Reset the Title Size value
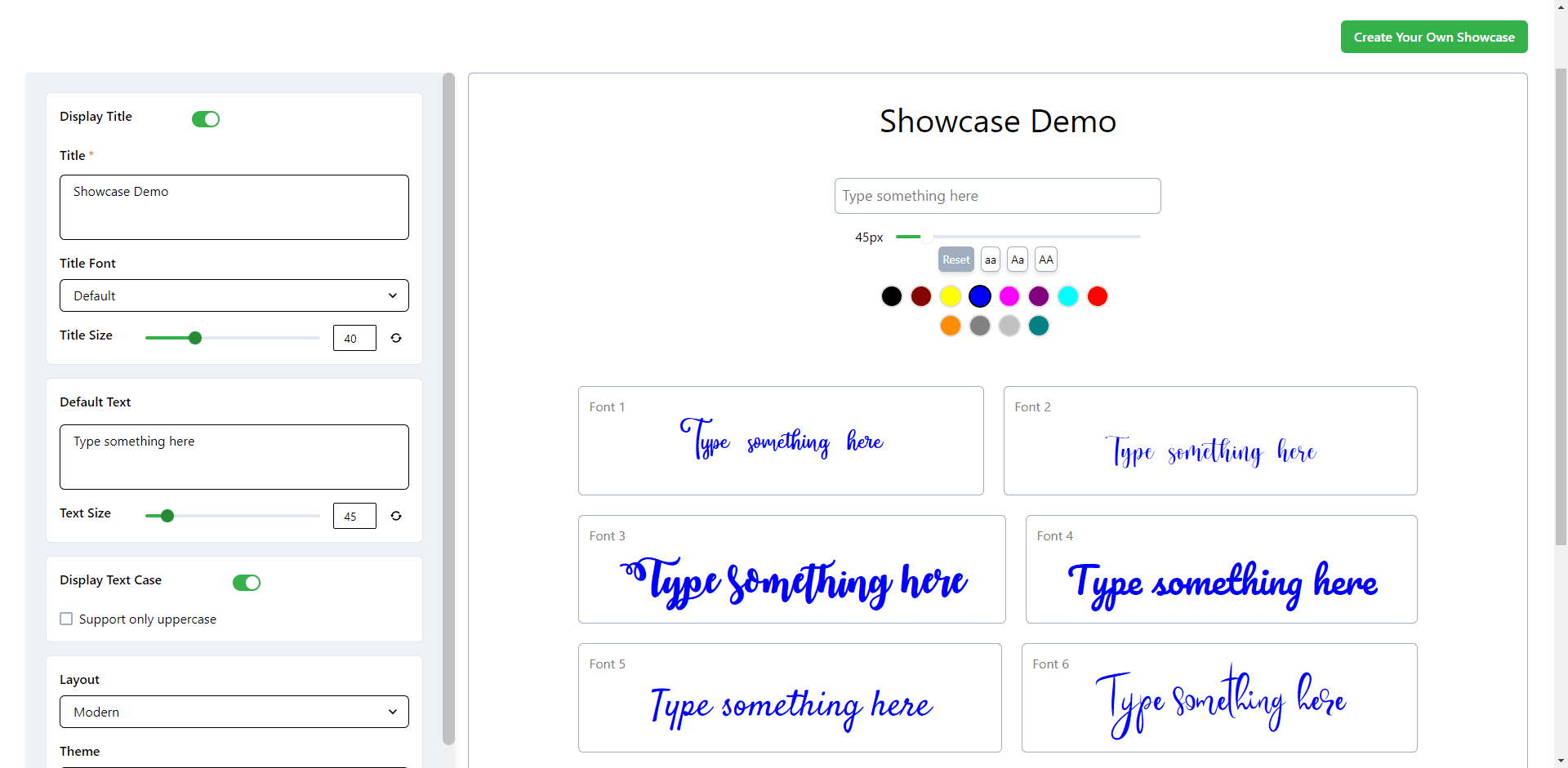 (x=396, y=338)
